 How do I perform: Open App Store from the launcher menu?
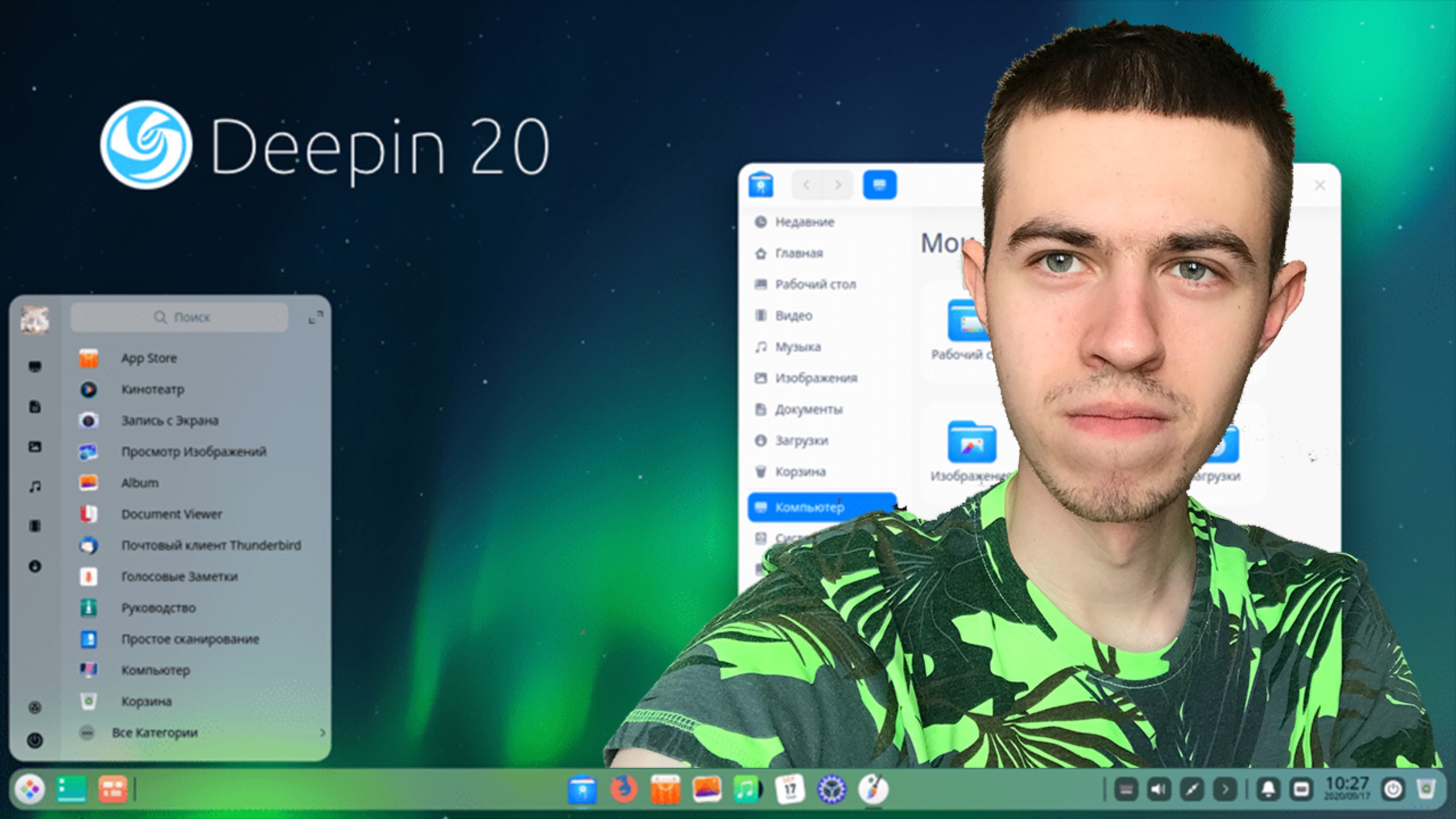149,357
